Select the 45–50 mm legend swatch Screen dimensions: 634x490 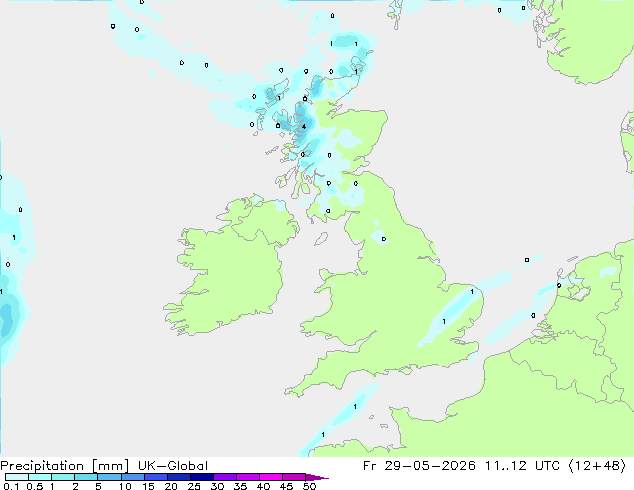pos(294,477)
